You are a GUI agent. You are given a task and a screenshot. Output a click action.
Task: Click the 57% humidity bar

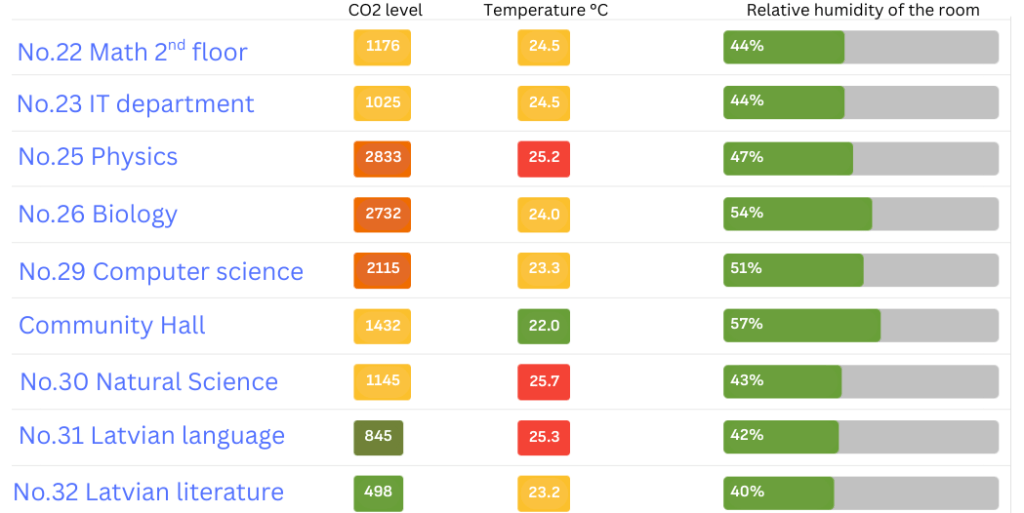click(860, 325)
